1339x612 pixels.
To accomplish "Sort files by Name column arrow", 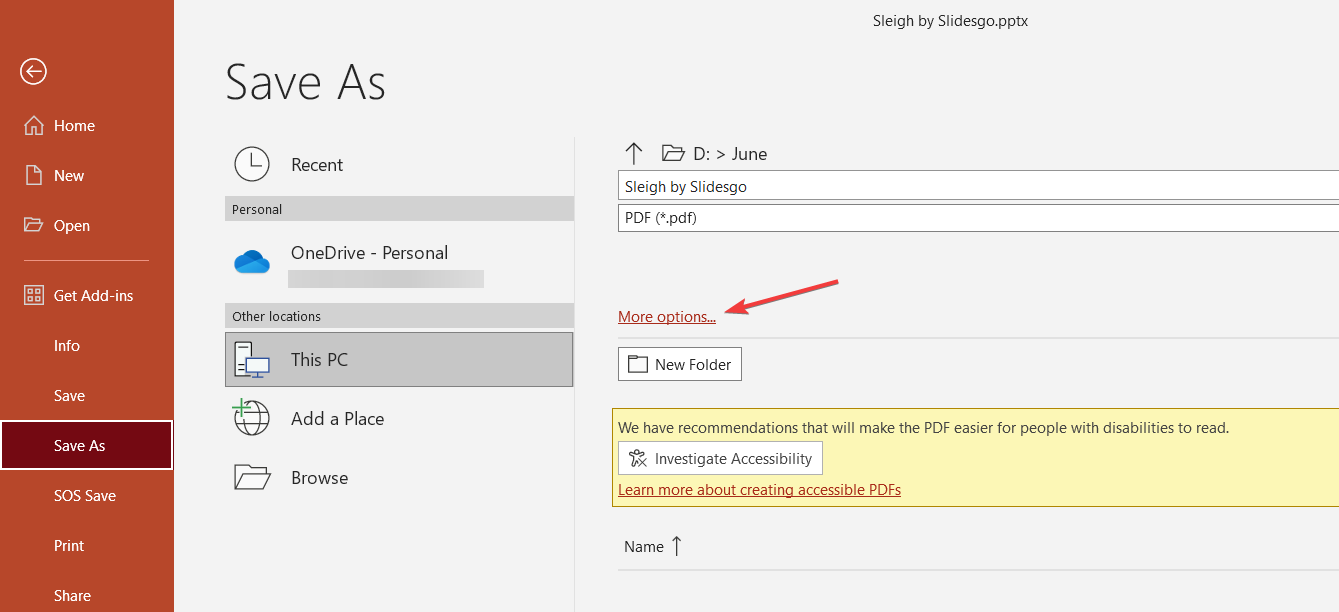I will click(677, 546).
